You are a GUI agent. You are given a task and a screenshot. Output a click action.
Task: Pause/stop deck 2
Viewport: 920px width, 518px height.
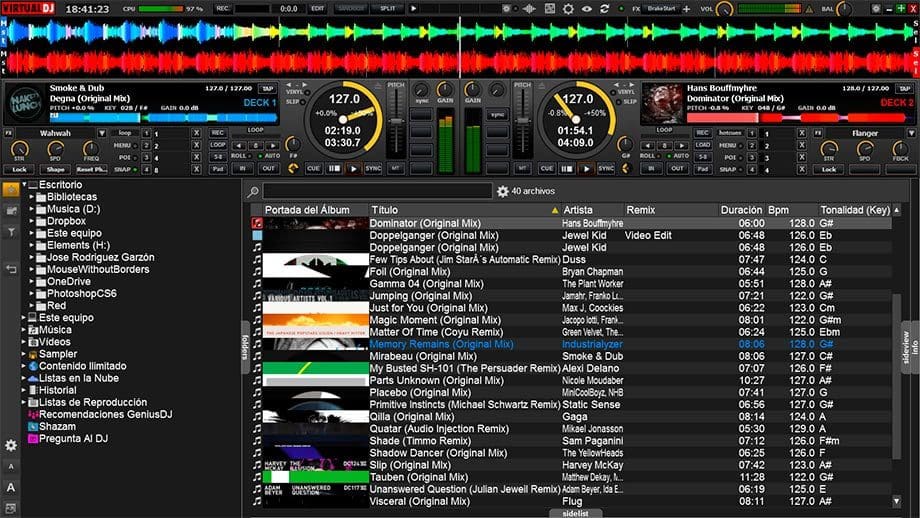click(566, 169)
